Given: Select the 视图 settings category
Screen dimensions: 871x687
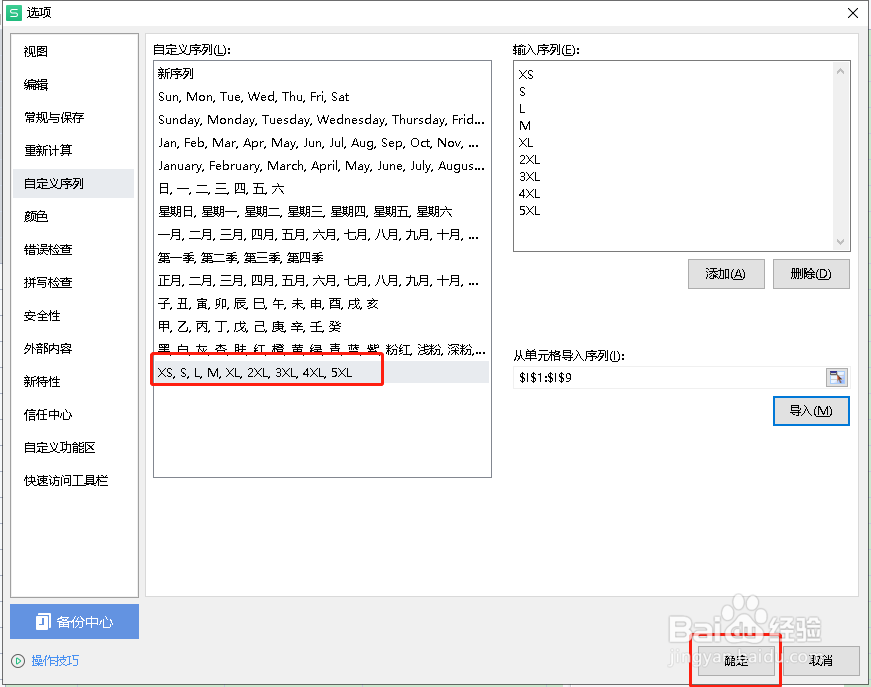Looking at the screenshot, I should [x=35, y=51].
